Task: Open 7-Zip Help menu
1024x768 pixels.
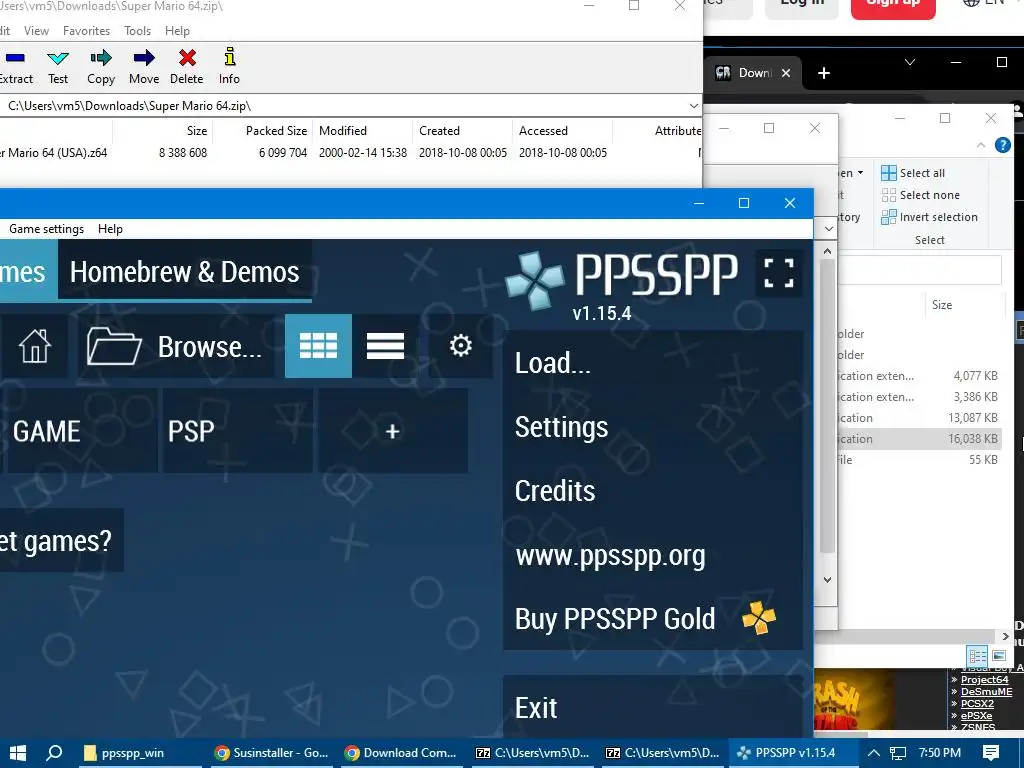Action: coord(177,31)
